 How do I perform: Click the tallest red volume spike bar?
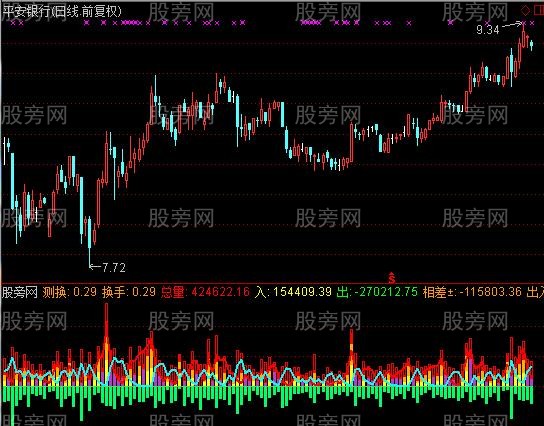coord(106,344)
